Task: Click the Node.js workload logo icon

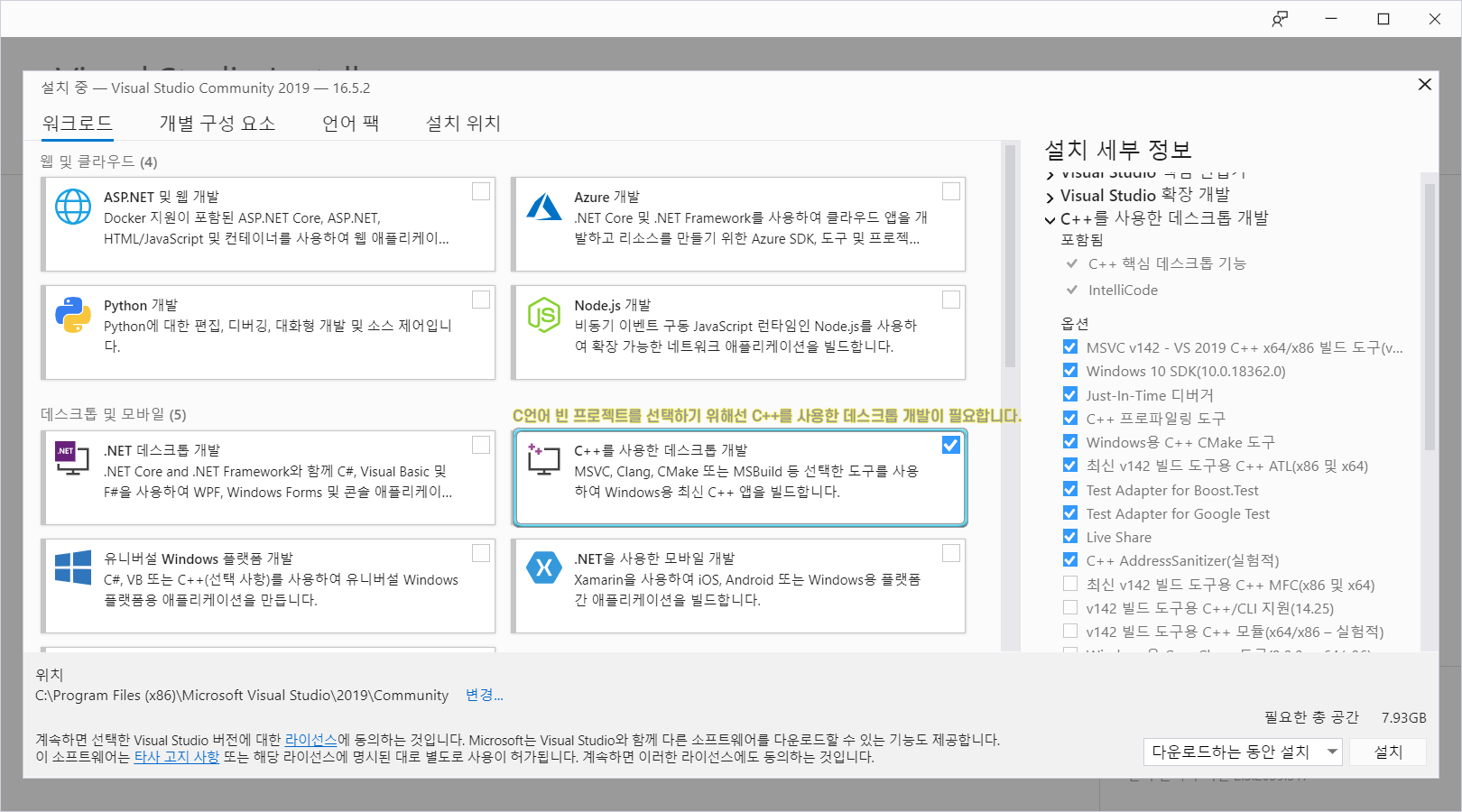Action: click(544, 315)
